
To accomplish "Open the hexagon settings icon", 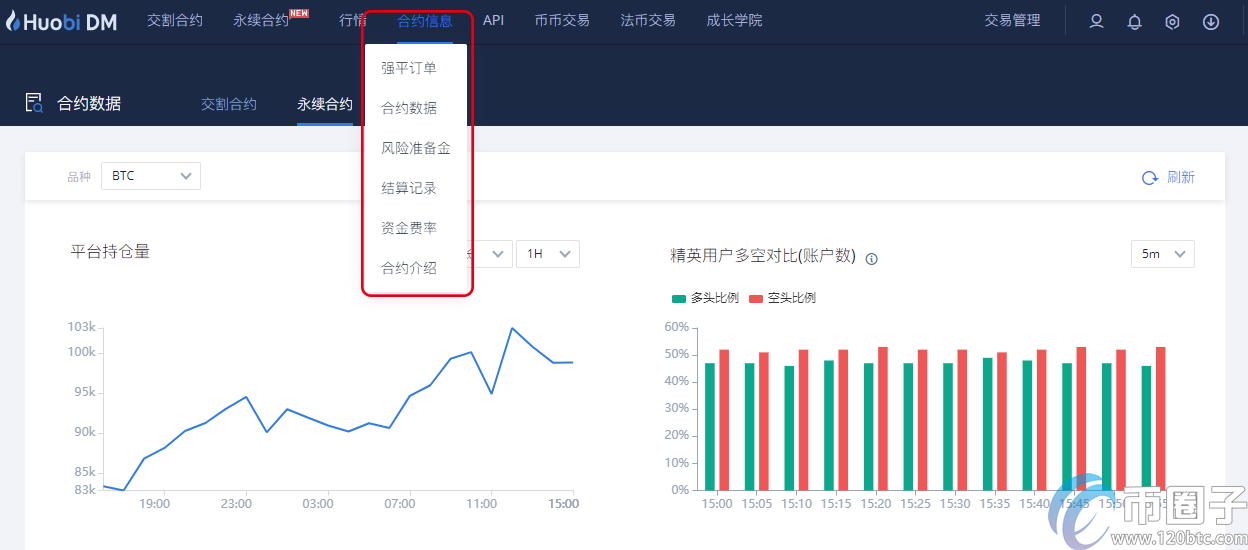I will click(x=1172, y=21).
